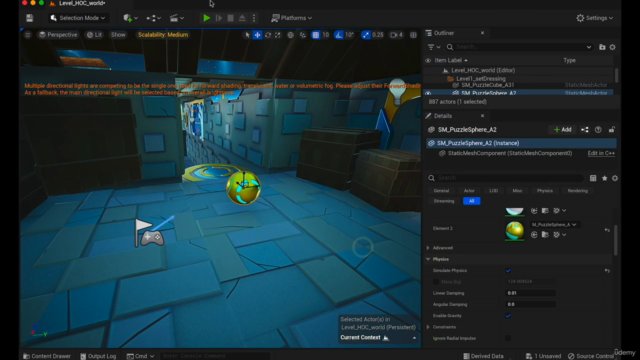Change rotation snap value 10°
Screen dimensions: 640x360
pyautogui.click(x=349, y=35)
